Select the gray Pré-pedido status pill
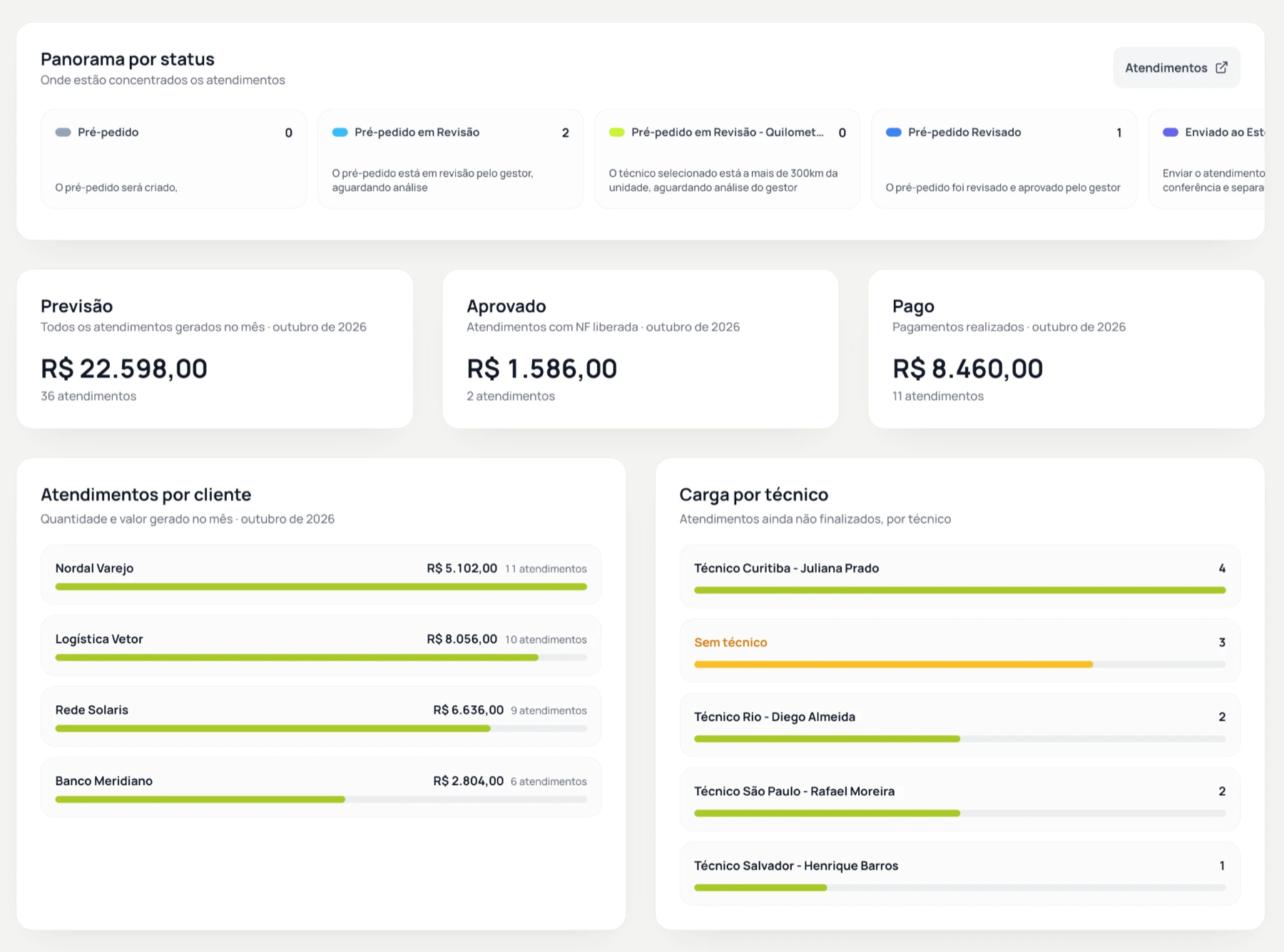Screen dimensions: 1284x952 (x=63, y=132)
